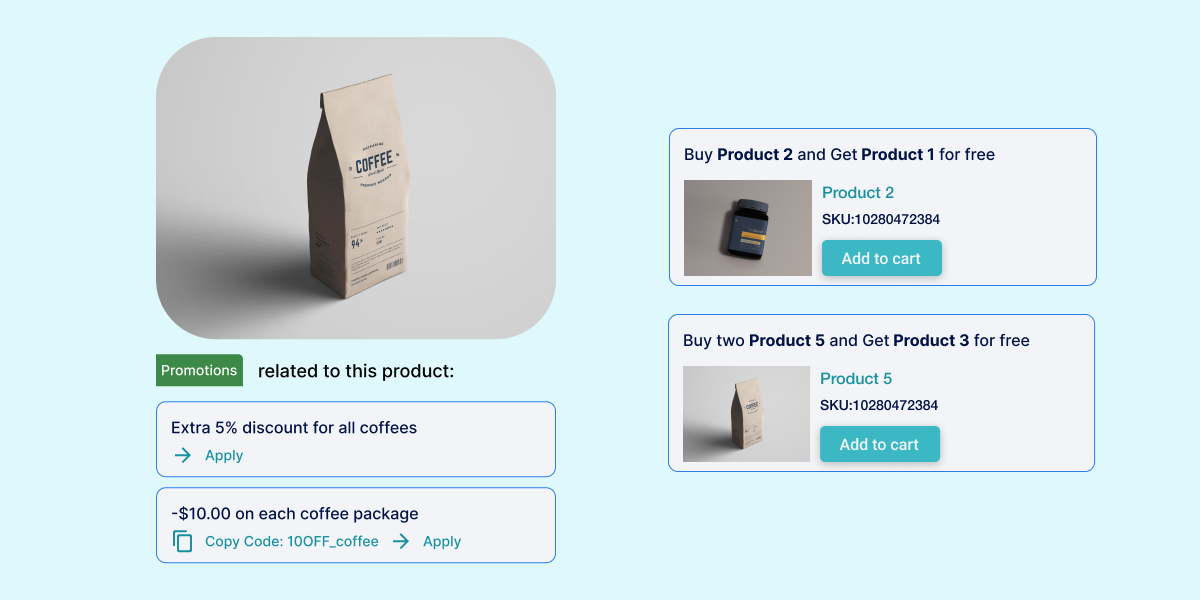The height and width of the screenshot is (600, 1200).
Task: Open the Product 2 title link
Action: tap(858, 192)
